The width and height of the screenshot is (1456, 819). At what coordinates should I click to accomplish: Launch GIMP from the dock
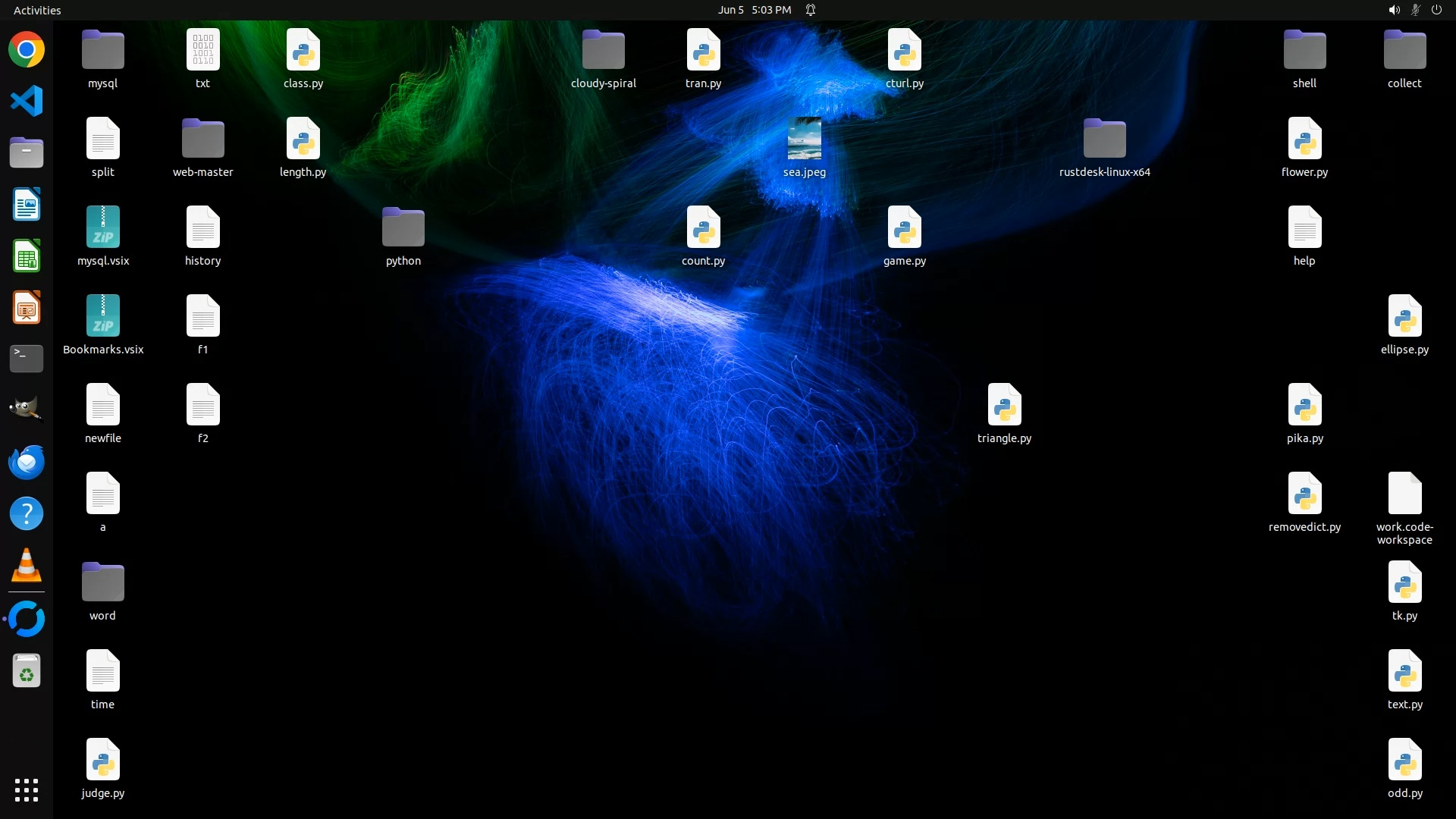pyautogui.click(x=27, y=410)
